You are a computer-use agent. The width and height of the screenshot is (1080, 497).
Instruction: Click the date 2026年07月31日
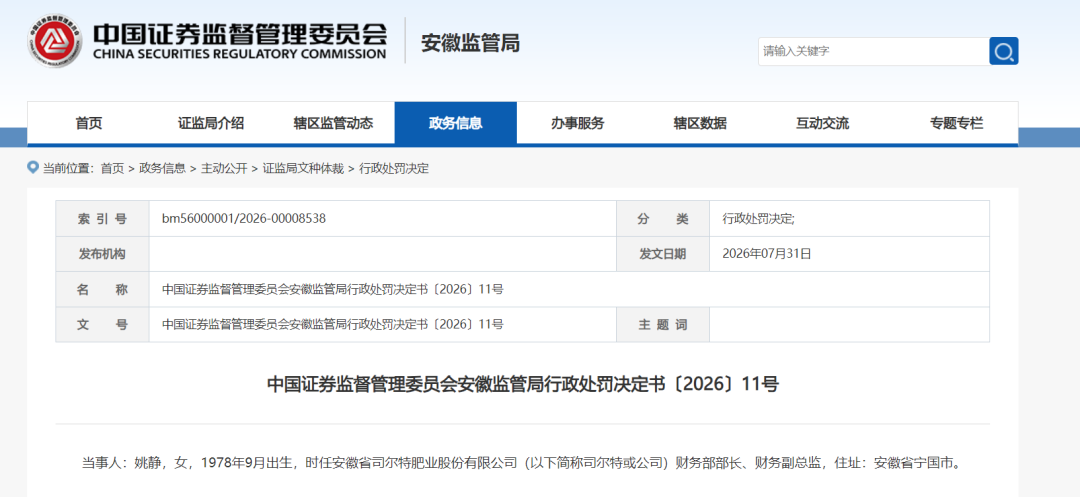coord(767,254)
